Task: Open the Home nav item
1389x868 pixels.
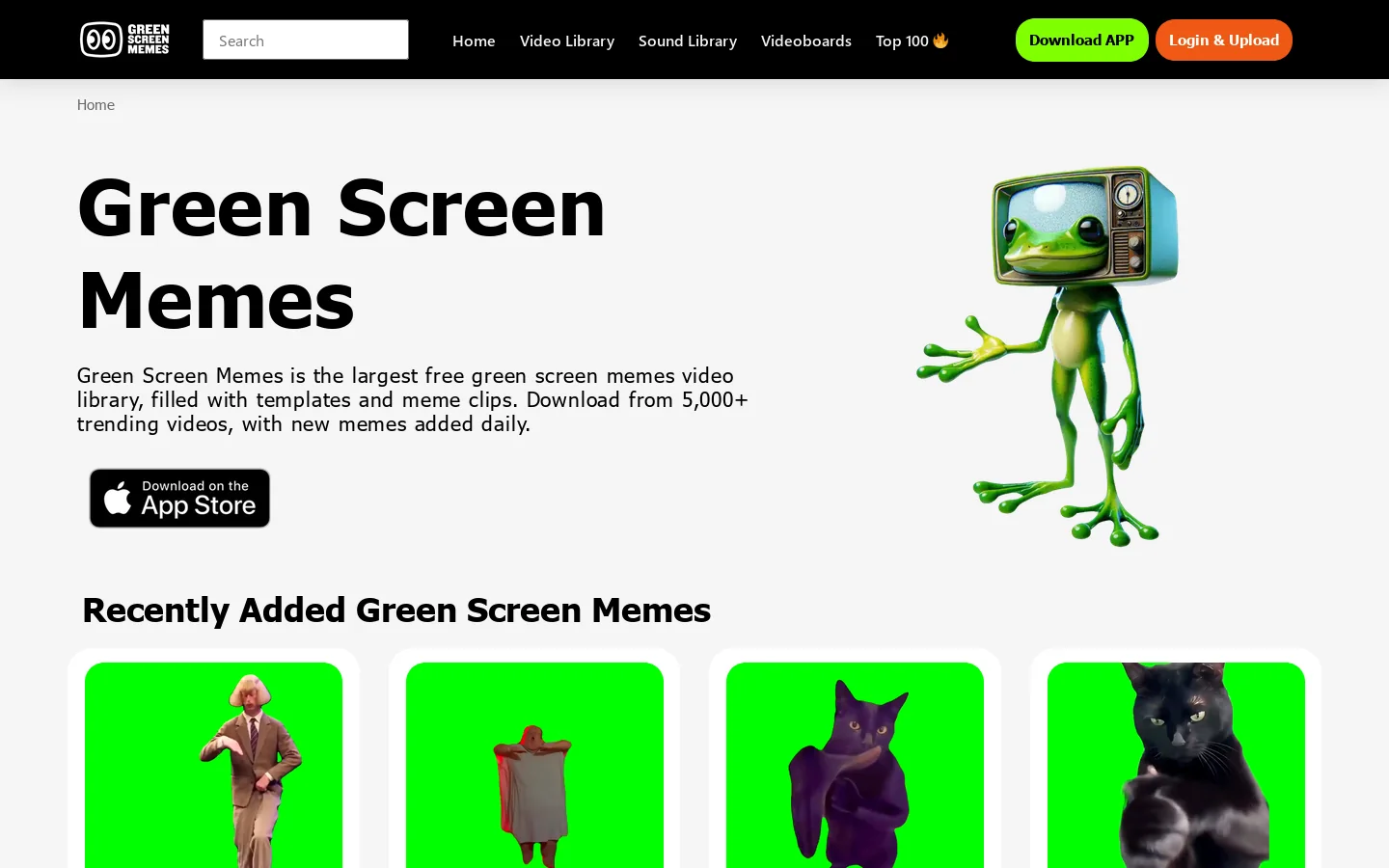Action: tap(474, 41)
